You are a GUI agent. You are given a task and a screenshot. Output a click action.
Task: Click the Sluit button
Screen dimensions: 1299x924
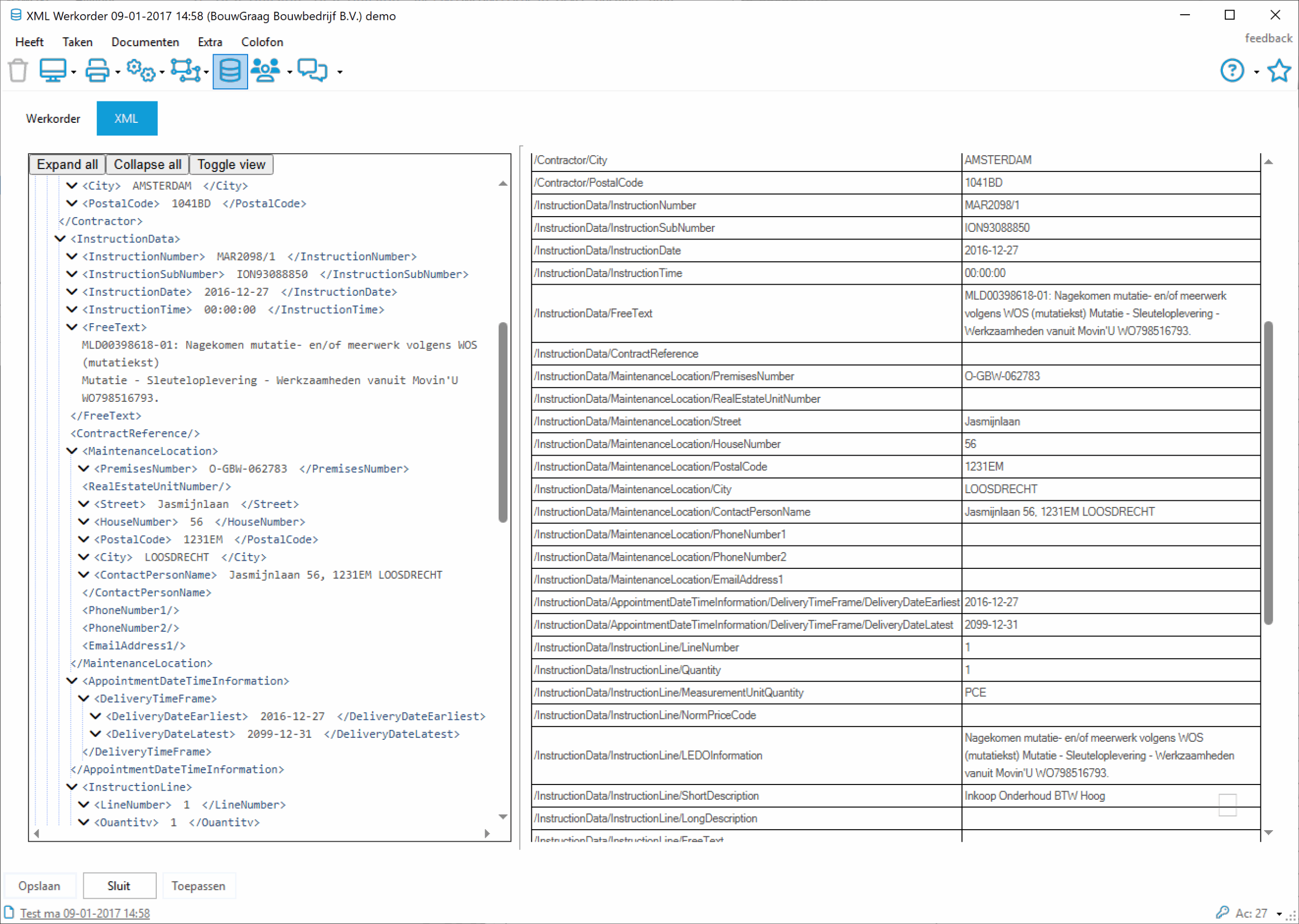coord(119,886)
